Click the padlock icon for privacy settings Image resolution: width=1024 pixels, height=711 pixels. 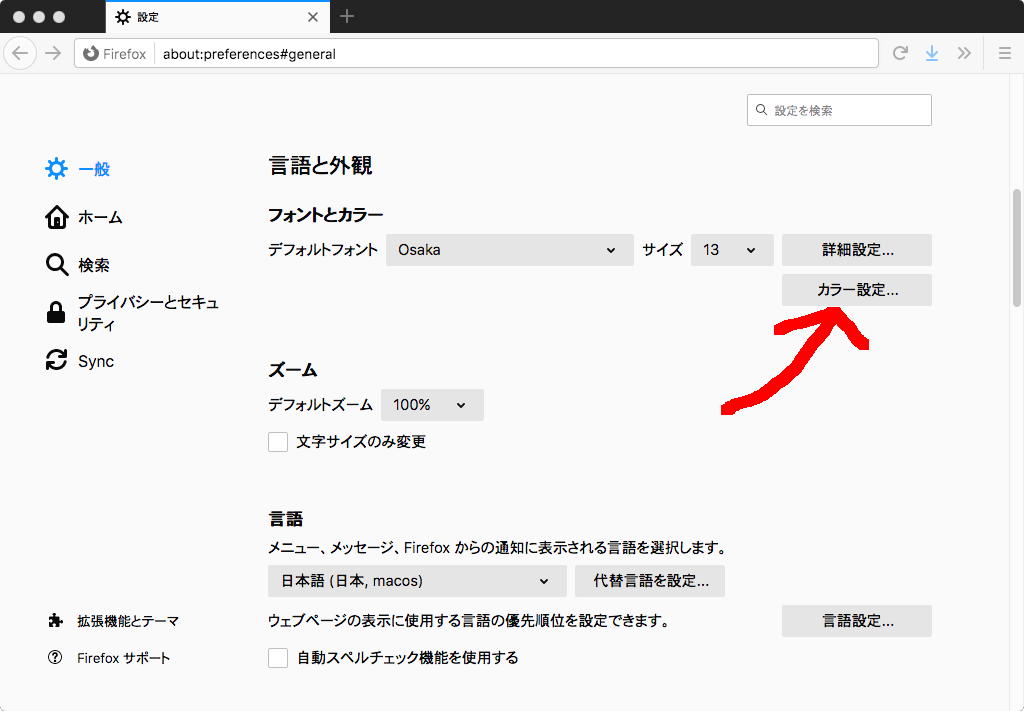coord(56,312)
